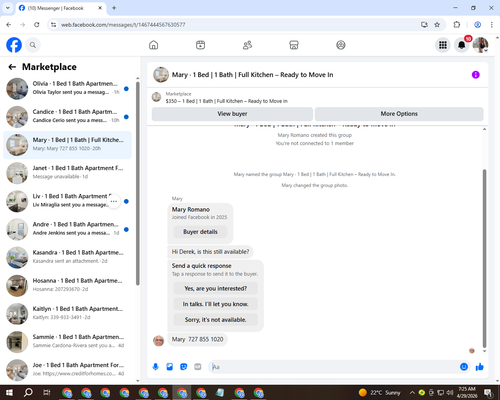Viewport: 500px width, 400px height.
Task: Go back in browser history
Action: click(x=9, y=25)
